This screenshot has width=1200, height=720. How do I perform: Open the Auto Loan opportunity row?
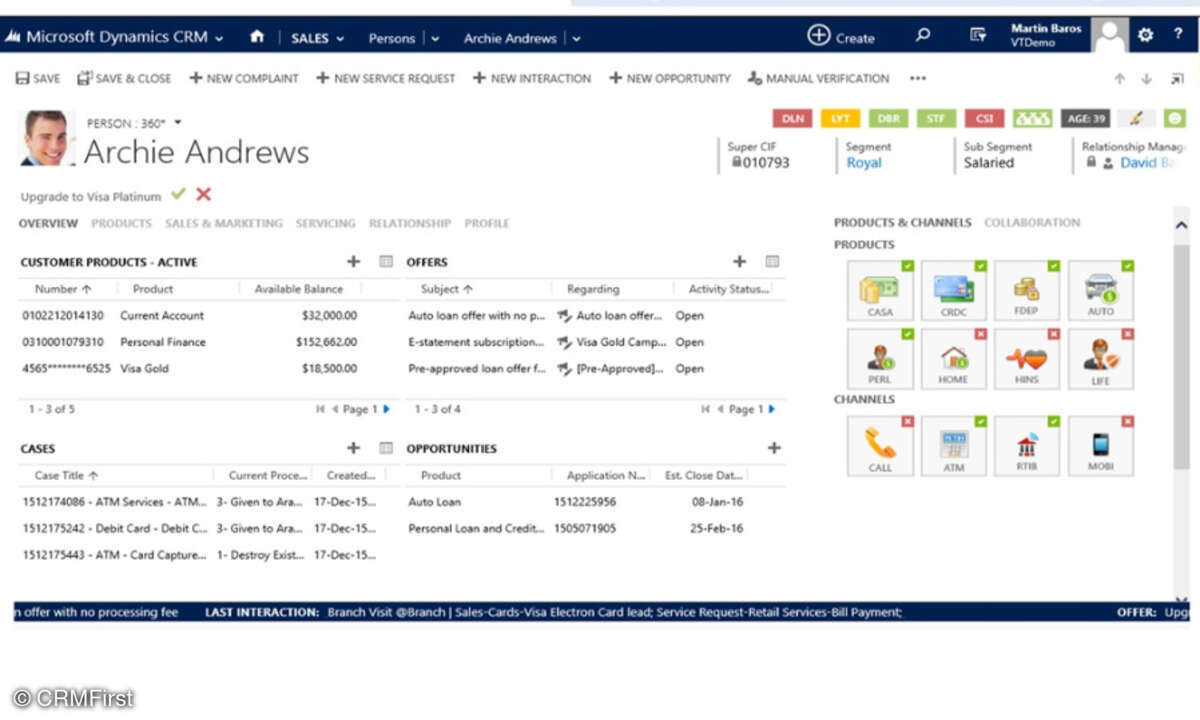tap(596, 502)
